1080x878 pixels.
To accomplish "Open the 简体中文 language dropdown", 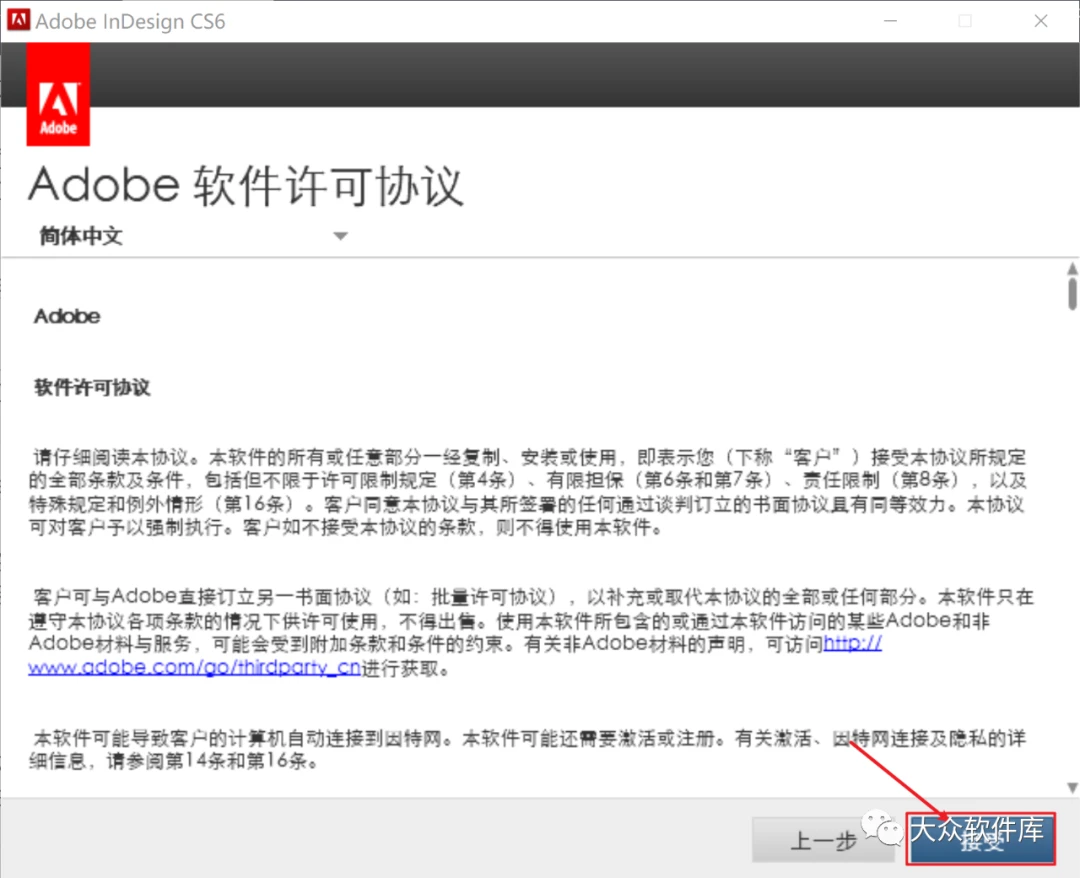I will click(x=194, y=236).
